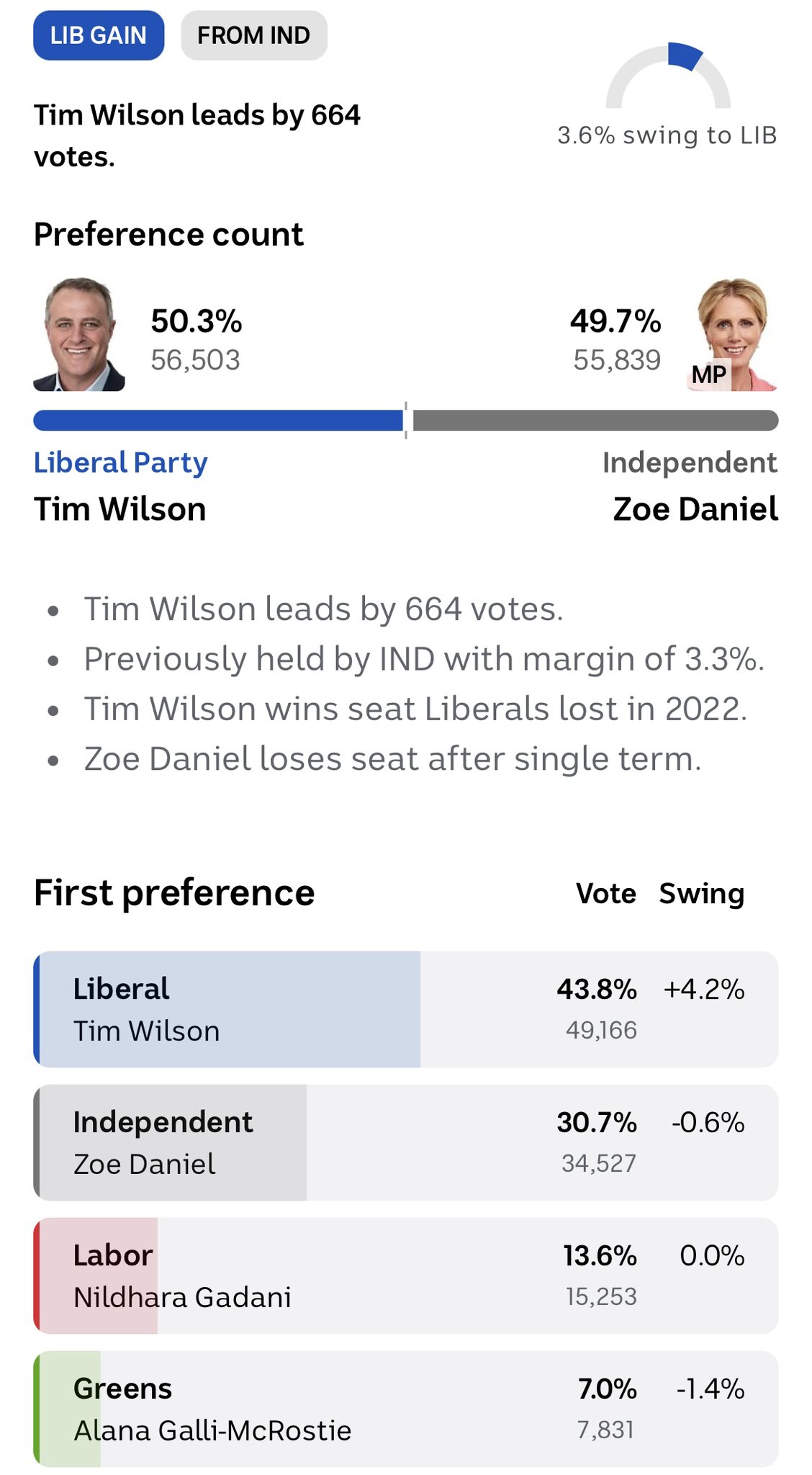Click the 3.6% swing to LIB text
Viewport: 812px width, 1475px height.
667,135
